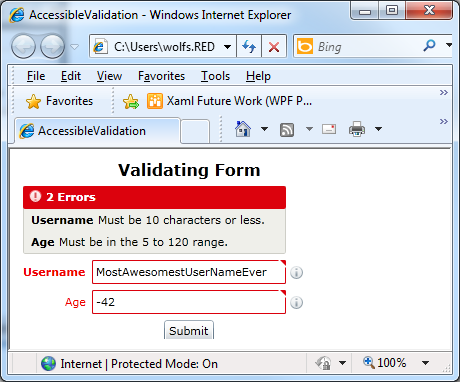Click the security lock status icon
The width and height of the screenshot is (460, 382).
point(323,363)
